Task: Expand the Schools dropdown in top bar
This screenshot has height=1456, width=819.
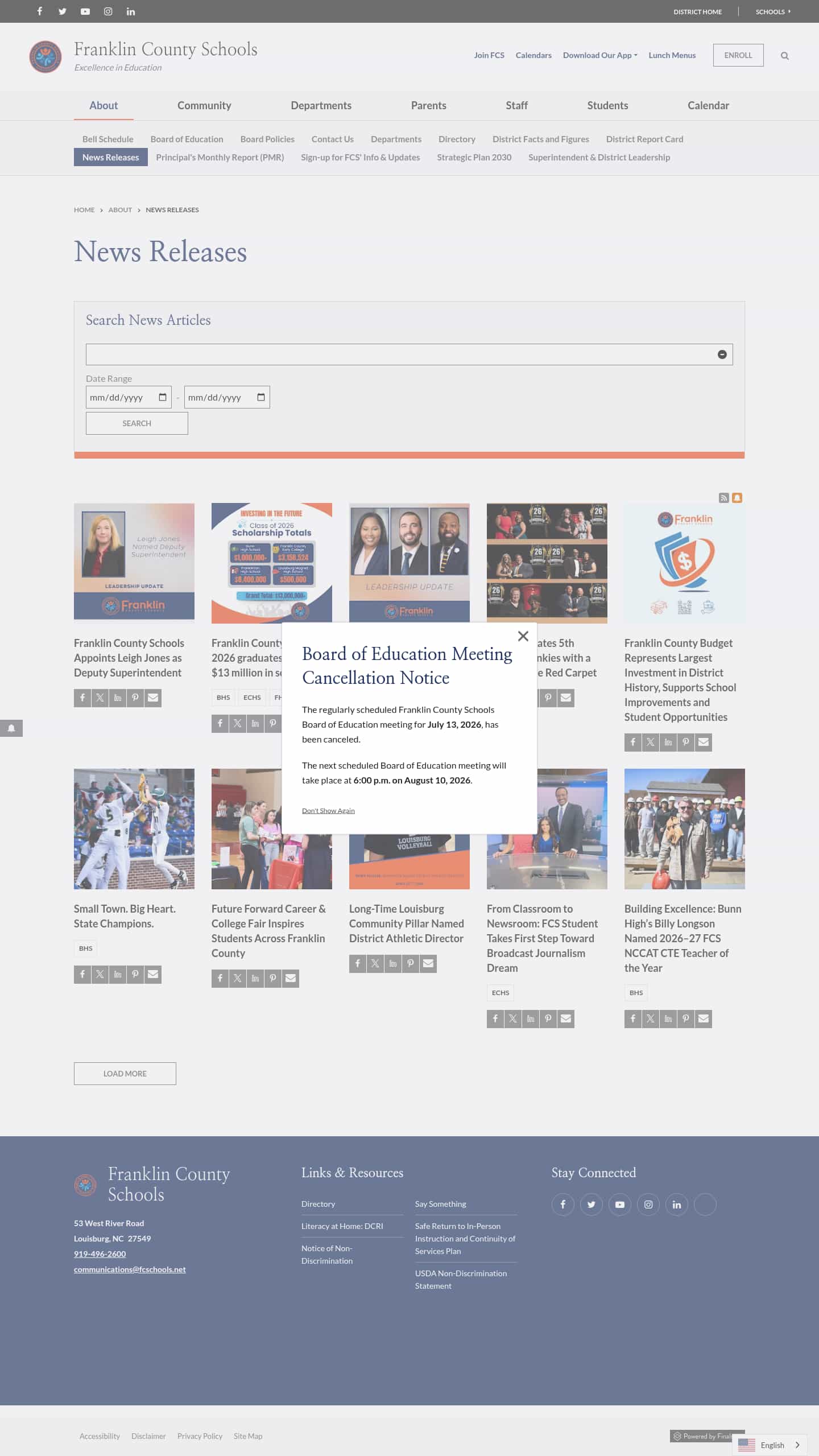Action: pos(773,12)
